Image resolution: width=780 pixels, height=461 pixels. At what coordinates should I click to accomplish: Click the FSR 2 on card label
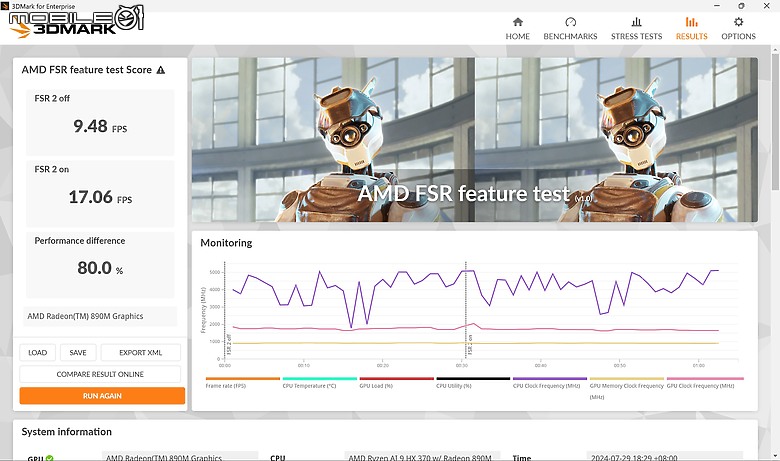[52, 169]
